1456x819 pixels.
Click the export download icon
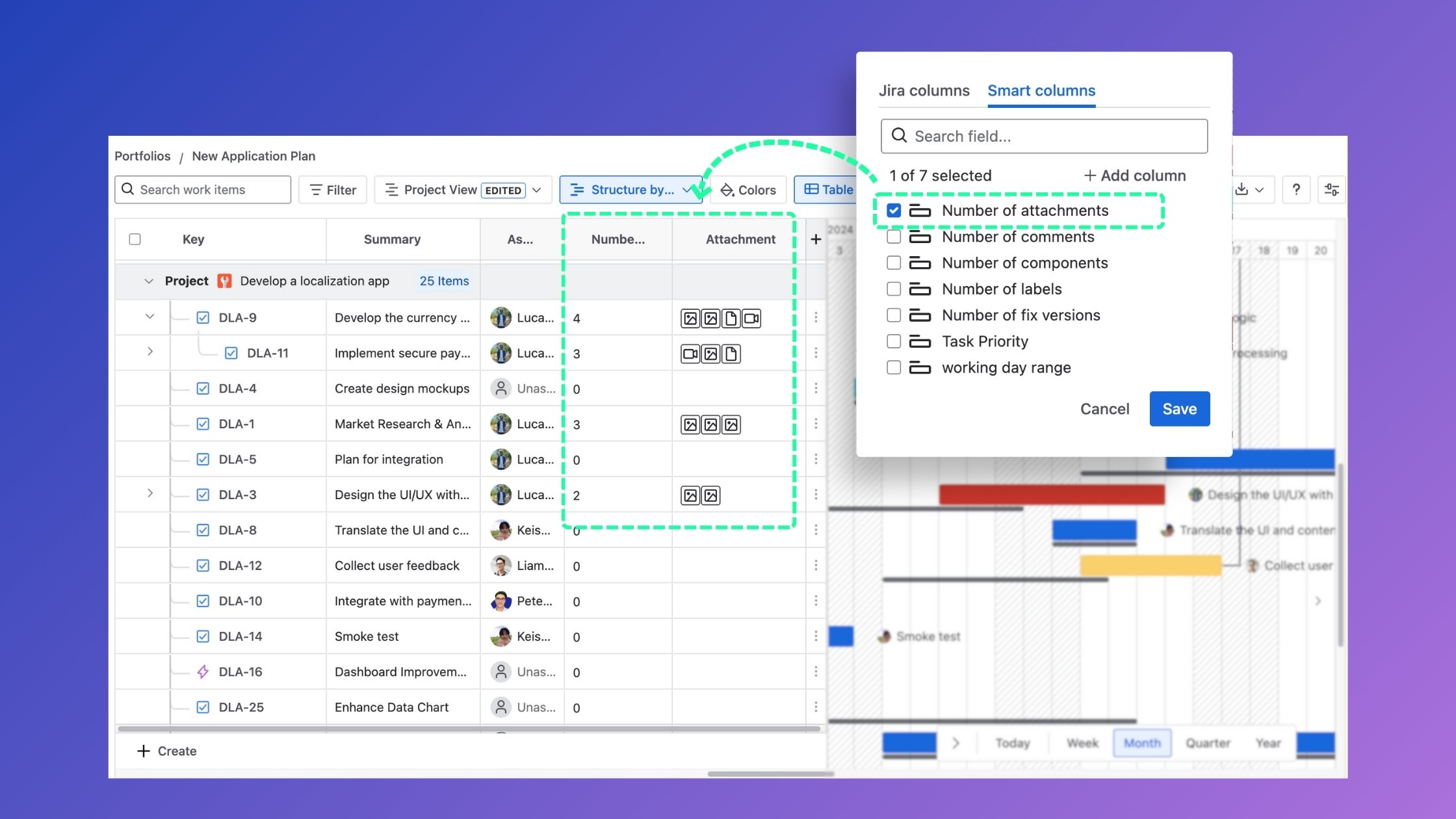(x=1241, y=189)
